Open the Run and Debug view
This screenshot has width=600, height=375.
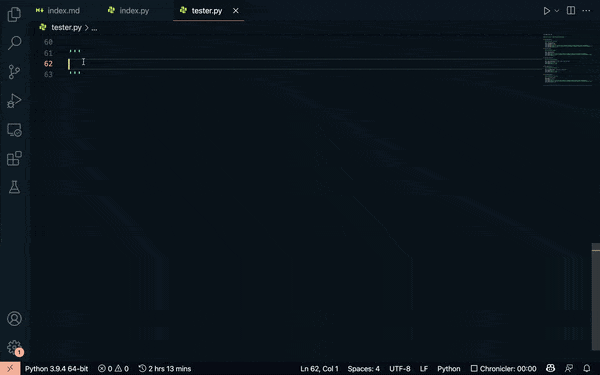tap(14, 101)
